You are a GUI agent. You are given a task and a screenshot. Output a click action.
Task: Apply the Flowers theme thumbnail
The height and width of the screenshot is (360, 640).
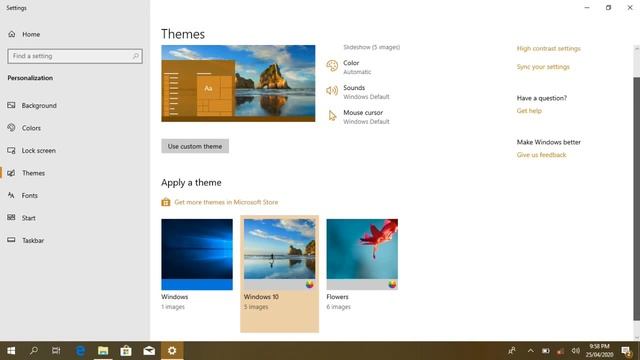362,255
